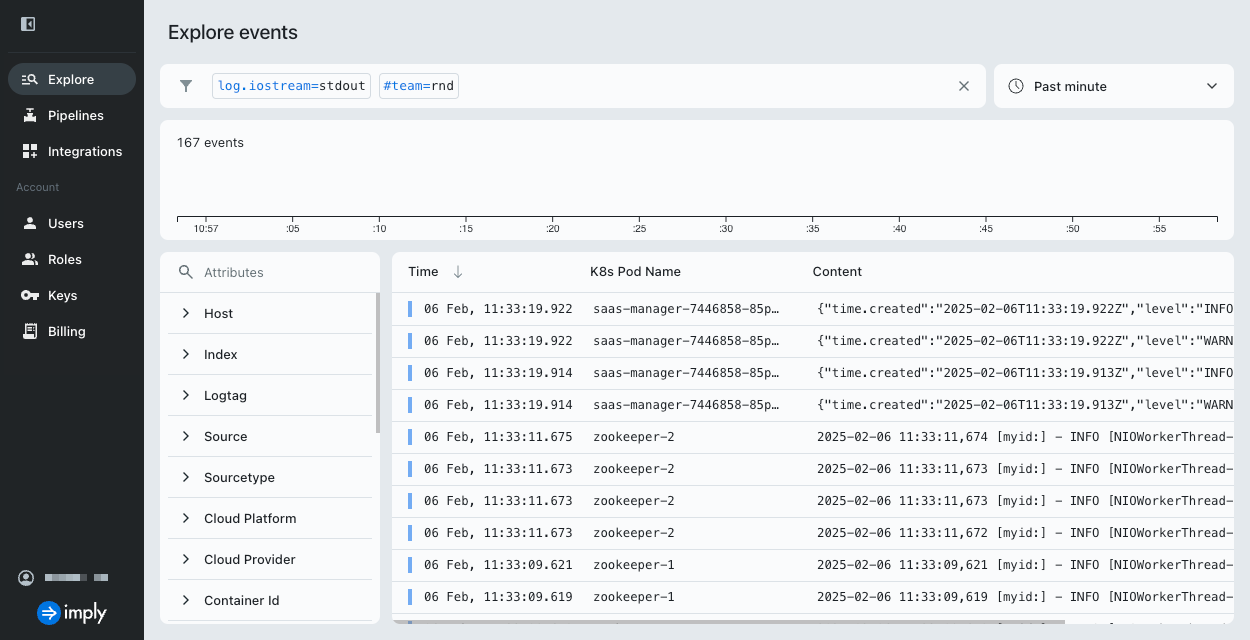Open the Explore page
The width and height of the screenshot is (1250, 640).
(72, 79)
